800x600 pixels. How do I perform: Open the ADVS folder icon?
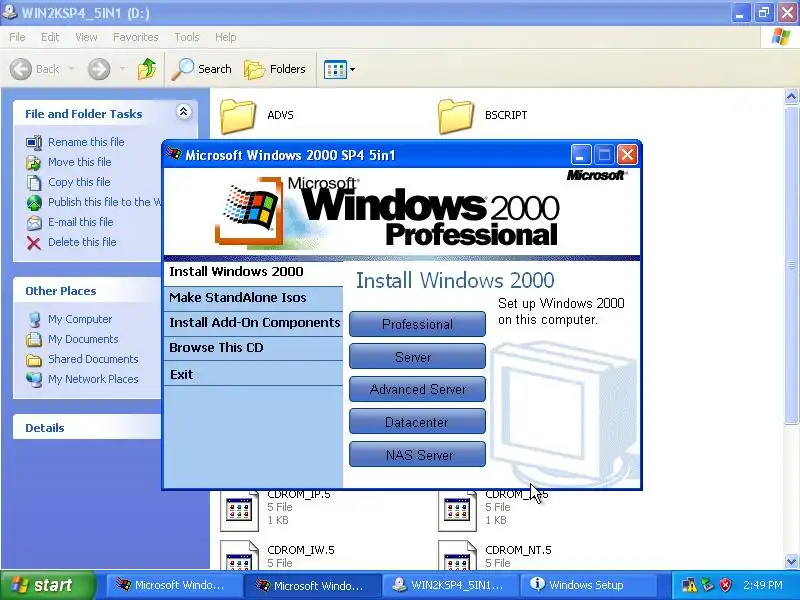pos(238,116)
